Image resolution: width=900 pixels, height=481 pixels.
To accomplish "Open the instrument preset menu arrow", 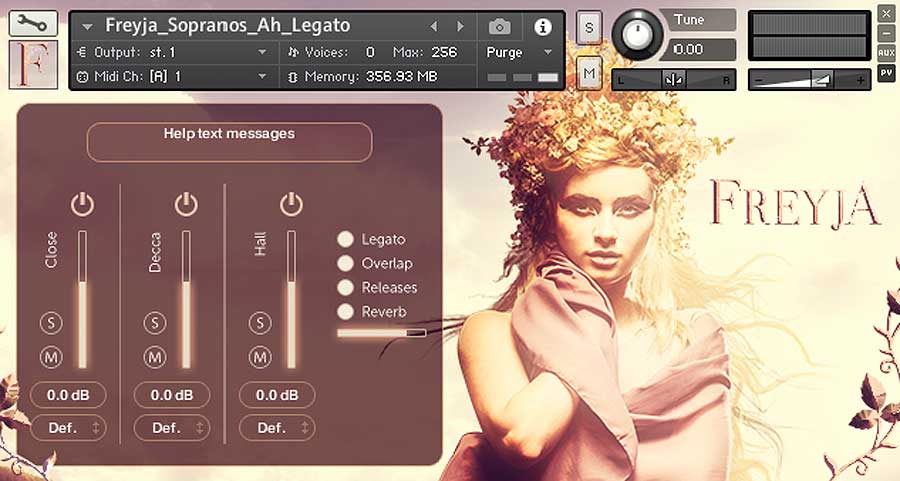I will pos(87,26).
